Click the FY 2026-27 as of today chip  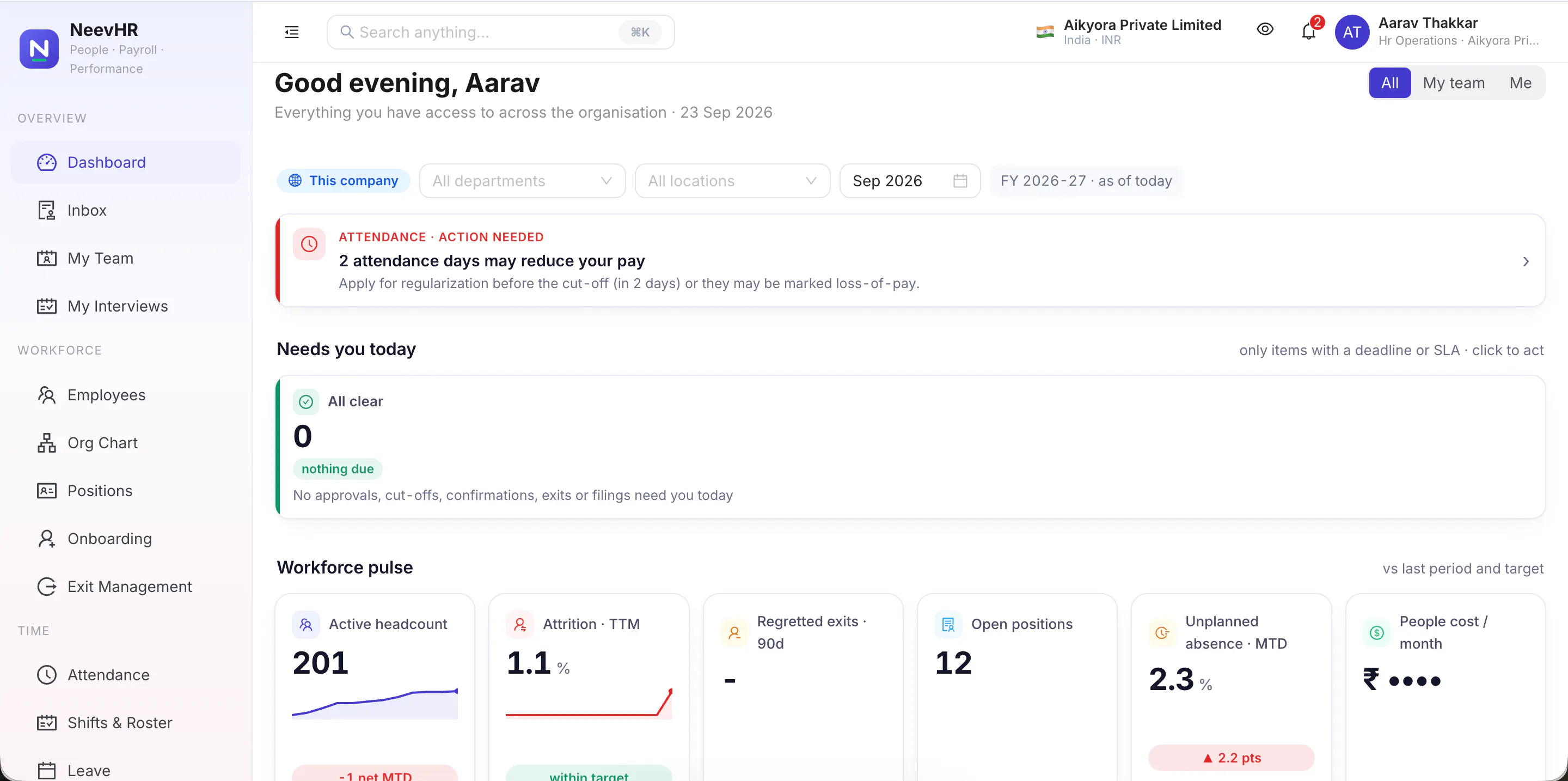1087,181
